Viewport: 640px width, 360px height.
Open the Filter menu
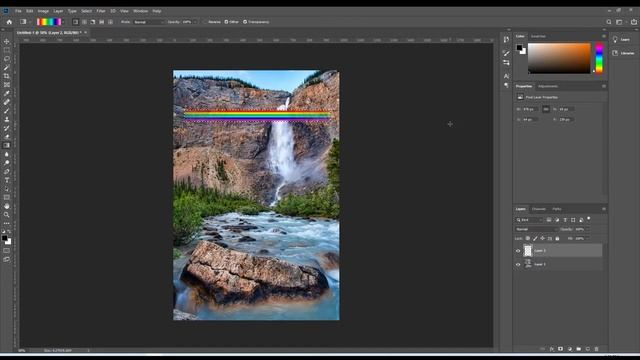(x=101, y=11)
